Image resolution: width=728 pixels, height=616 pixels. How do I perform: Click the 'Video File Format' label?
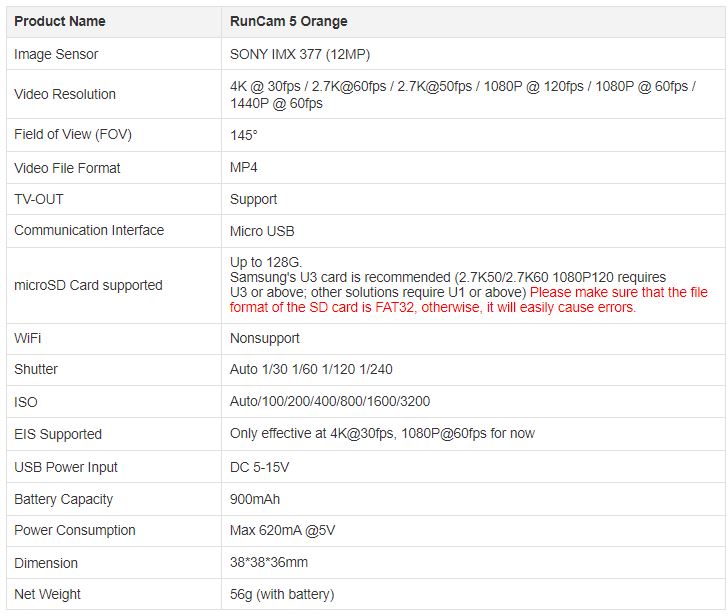(67, 168)
